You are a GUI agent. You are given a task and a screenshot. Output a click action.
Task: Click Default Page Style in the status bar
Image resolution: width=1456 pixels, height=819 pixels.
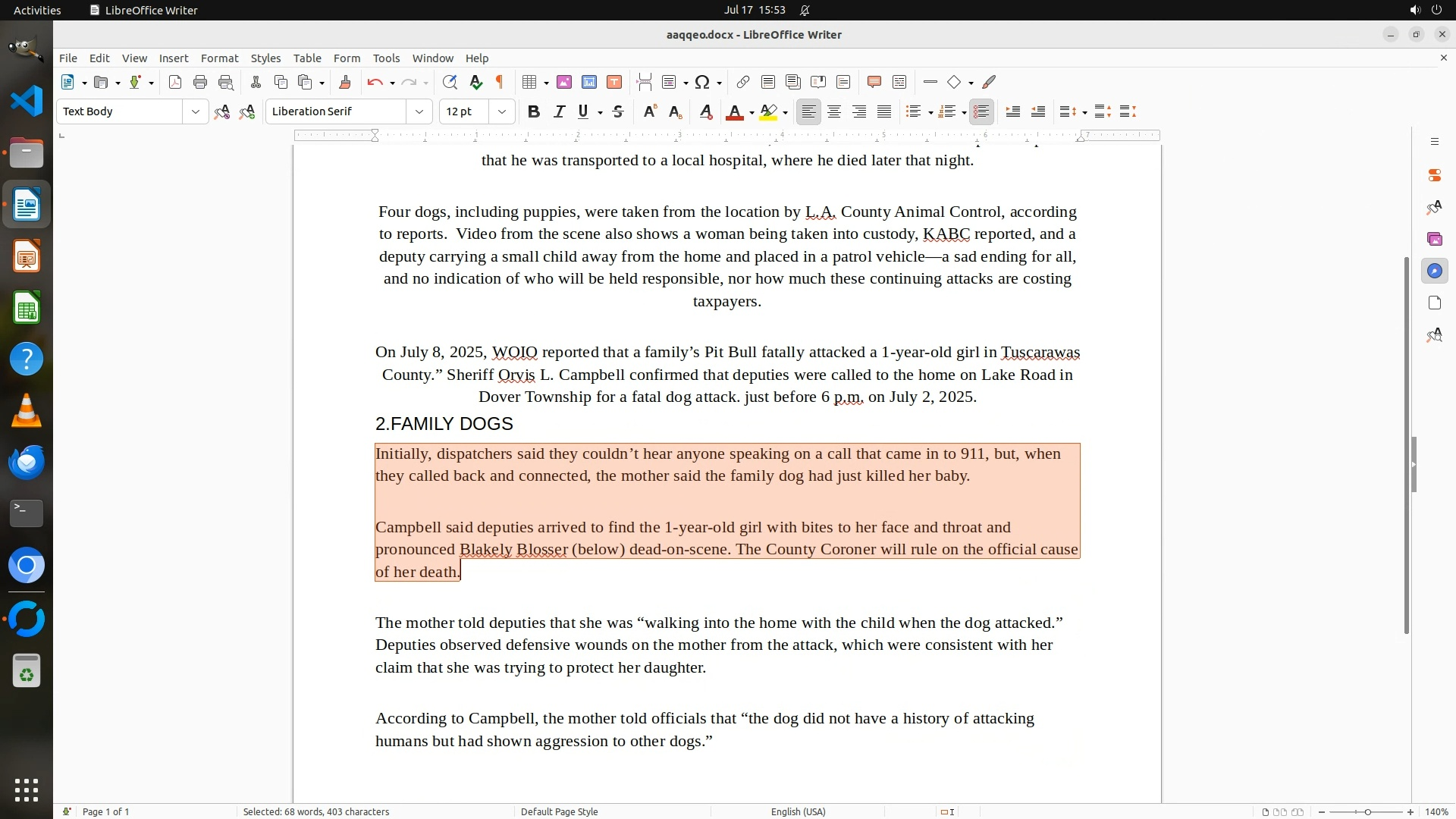click(x=559, y=811)
